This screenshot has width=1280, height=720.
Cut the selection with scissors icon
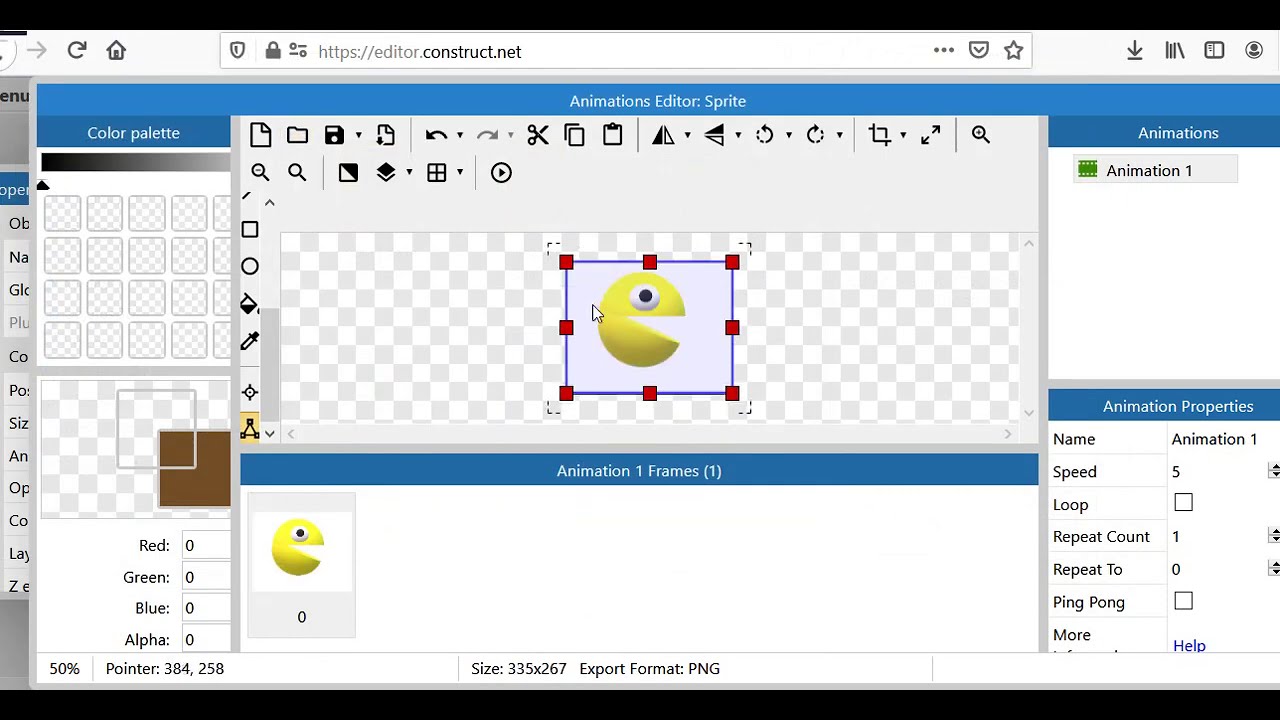point(538,135)
